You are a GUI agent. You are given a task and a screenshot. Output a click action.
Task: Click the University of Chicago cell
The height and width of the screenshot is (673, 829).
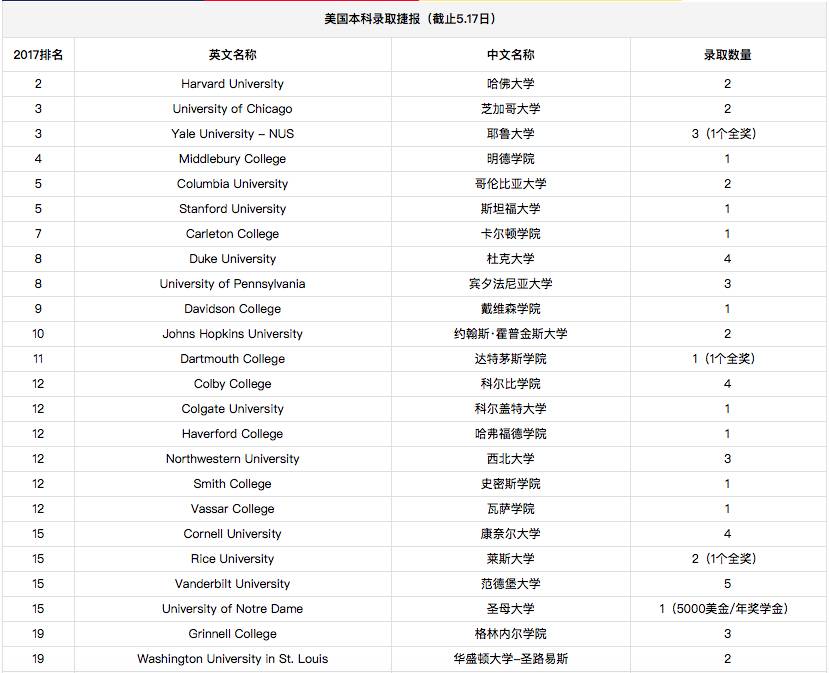pyautogui.click(x=233, y=109)
